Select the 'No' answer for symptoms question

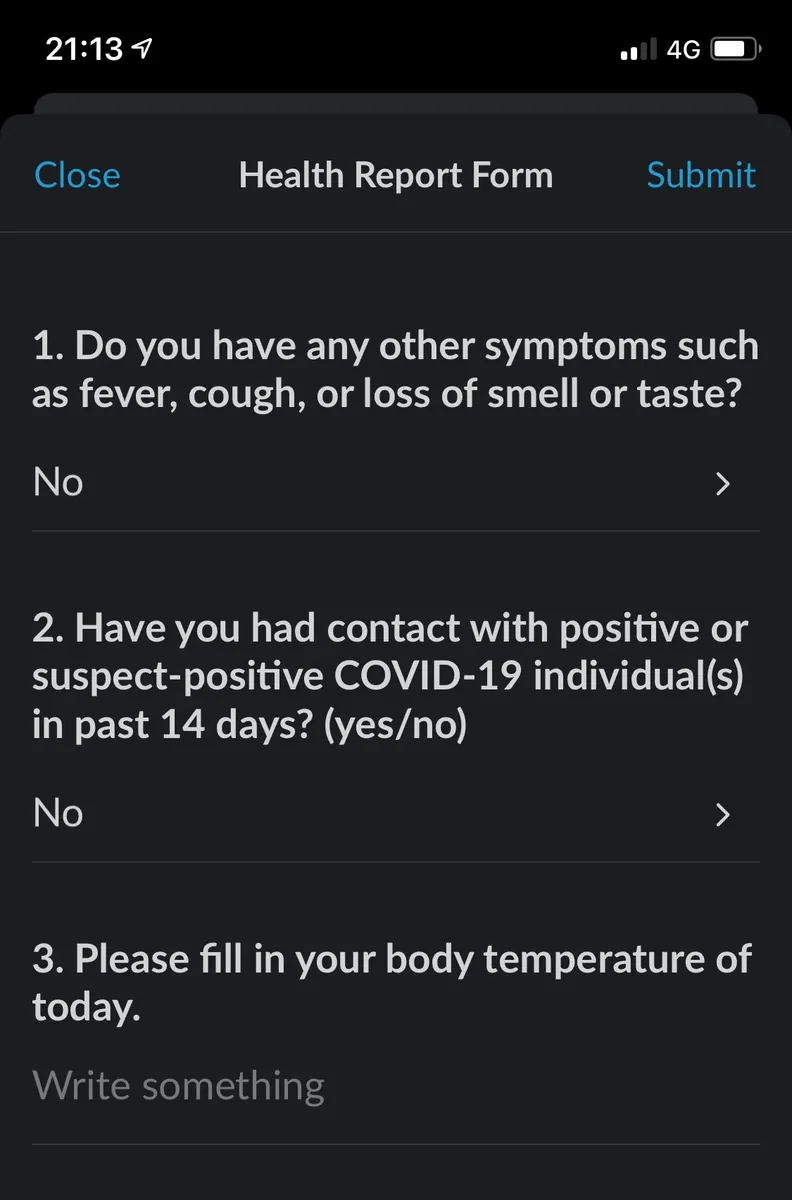coord(58,483)
